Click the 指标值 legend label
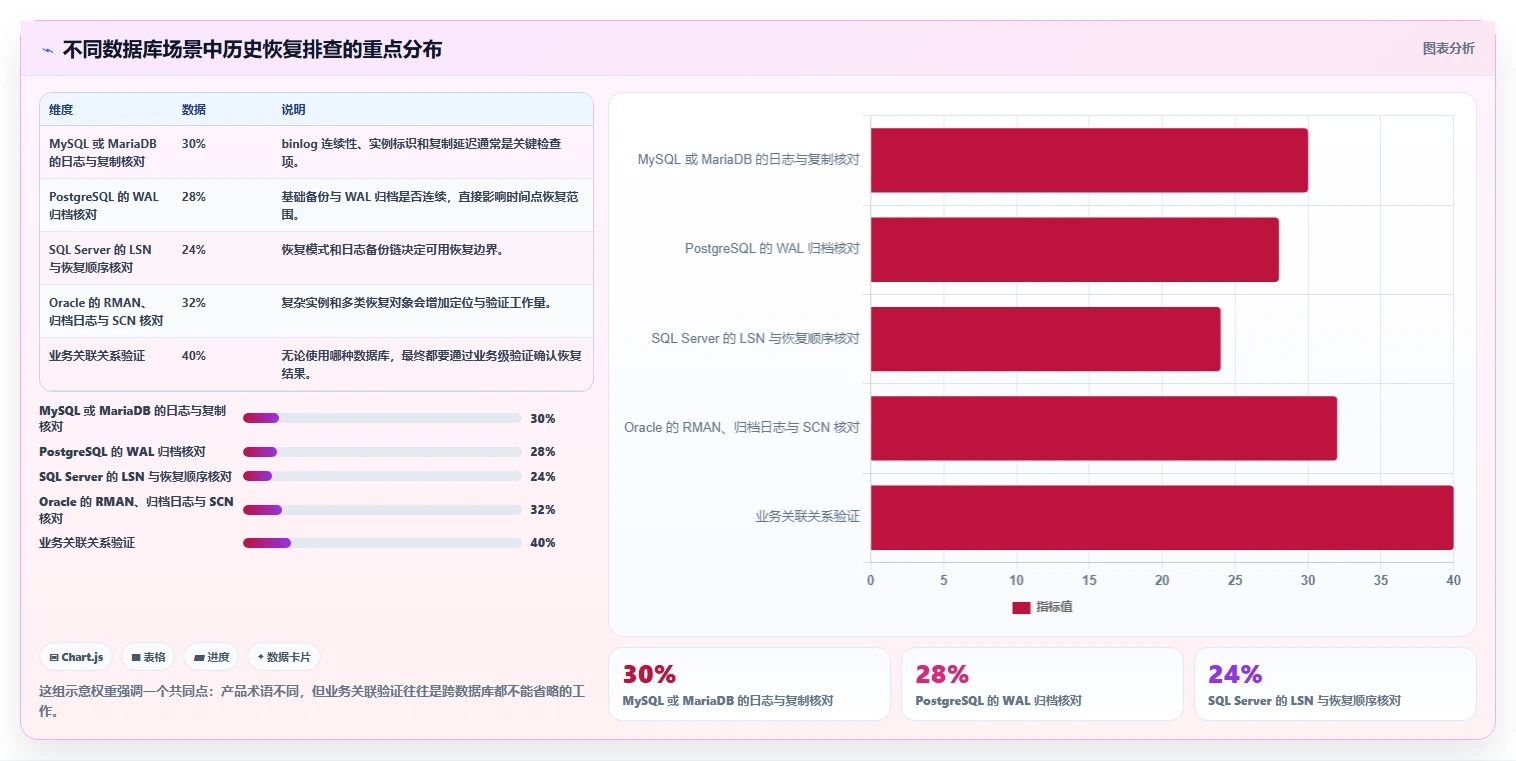Screen dimensions: 1516x761 [1054, 607]
